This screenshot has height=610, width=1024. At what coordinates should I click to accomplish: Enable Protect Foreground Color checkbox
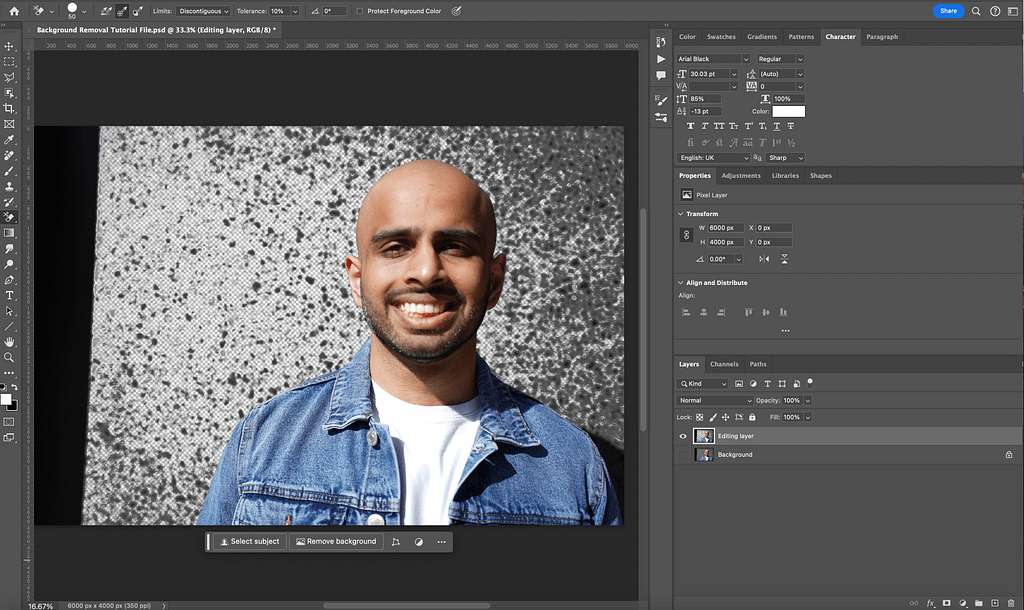click(x=359, y=11)
